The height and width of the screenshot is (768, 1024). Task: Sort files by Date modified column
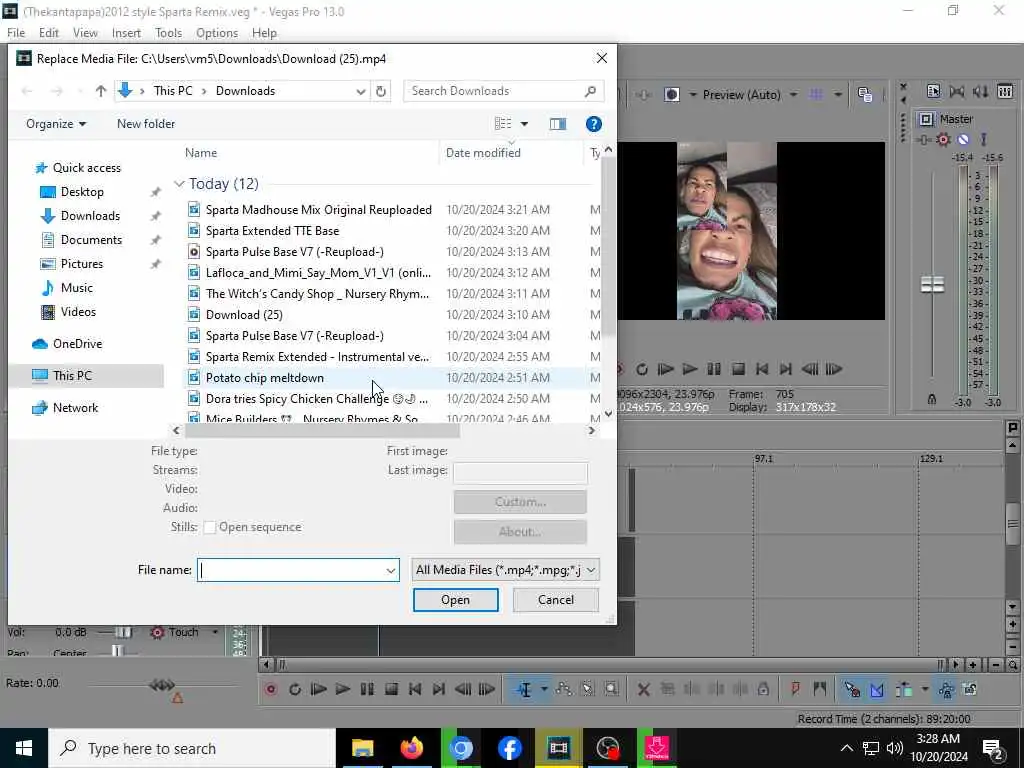[483, 153]
